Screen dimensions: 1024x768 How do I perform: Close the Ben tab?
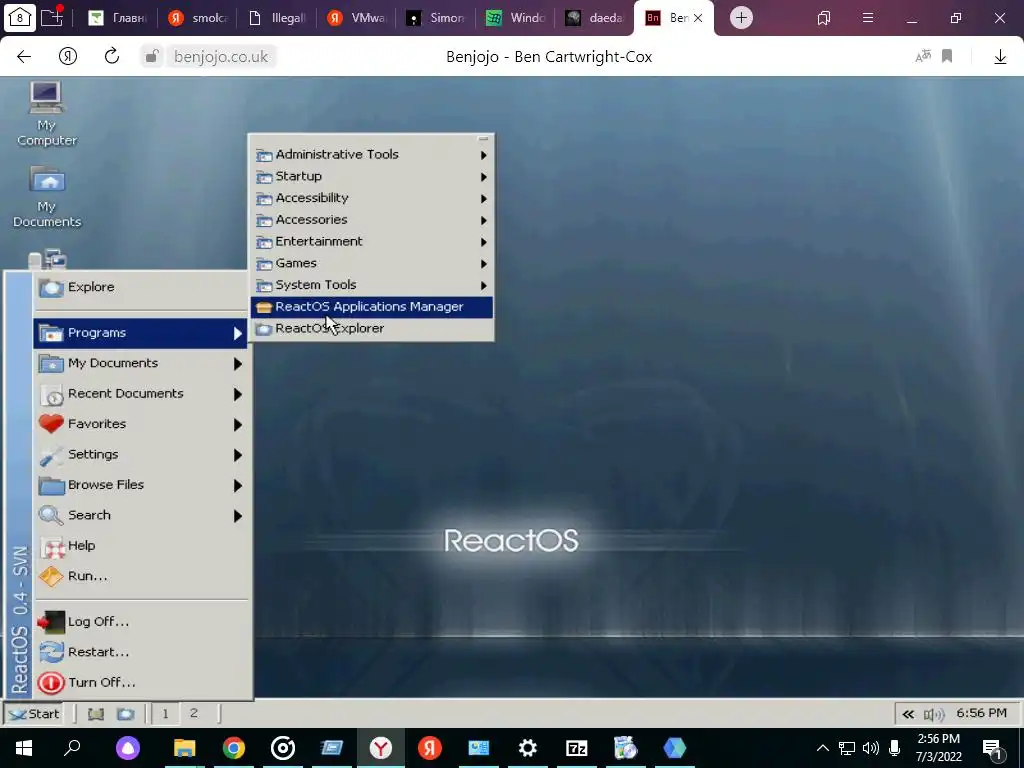pos(698,18)
